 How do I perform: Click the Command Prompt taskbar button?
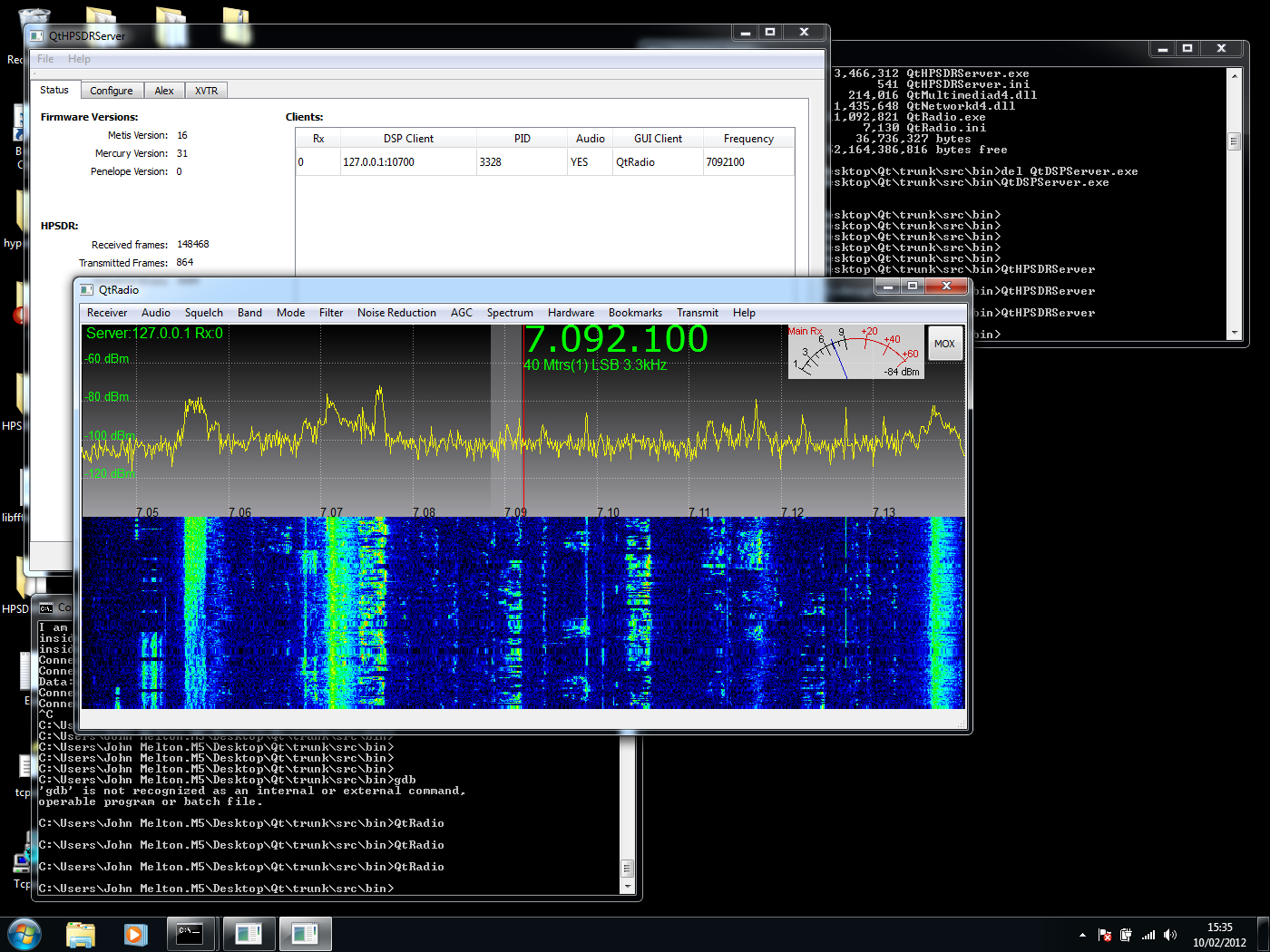click(191, 934)
